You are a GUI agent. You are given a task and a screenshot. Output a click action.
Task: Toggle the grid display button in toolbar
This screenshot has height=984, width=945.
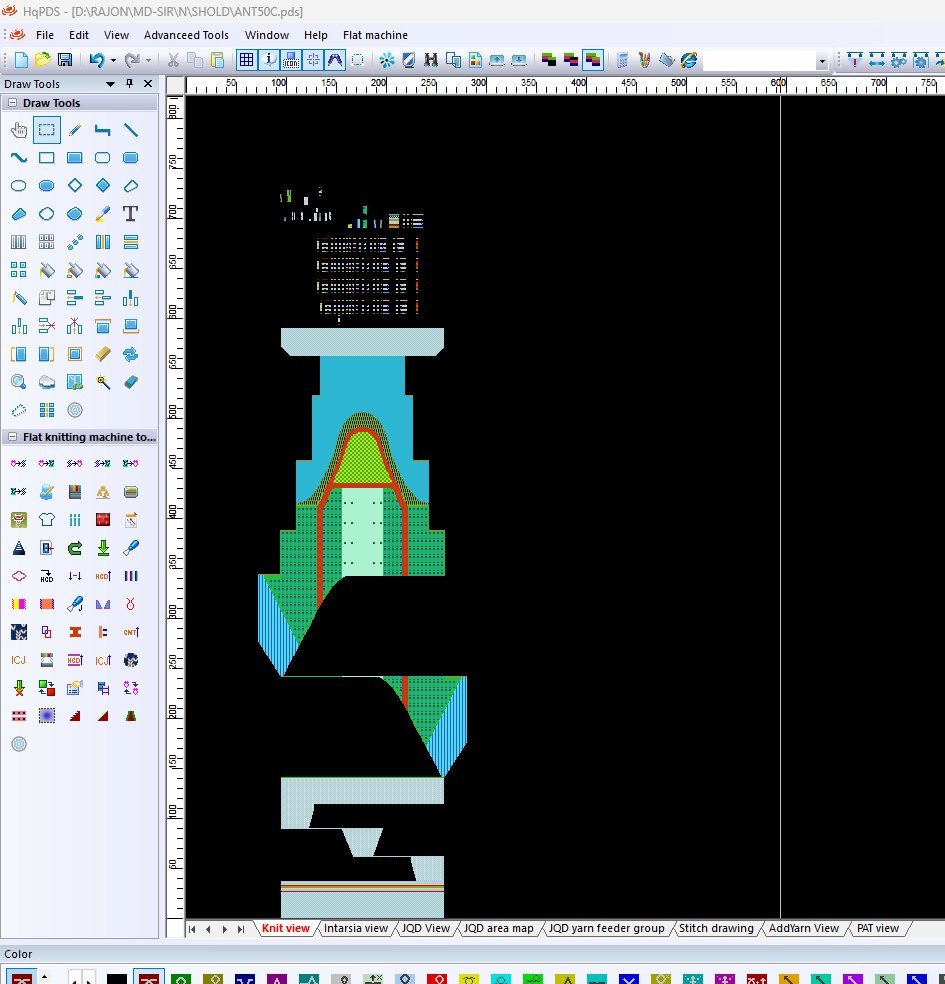tap(246, 60)
